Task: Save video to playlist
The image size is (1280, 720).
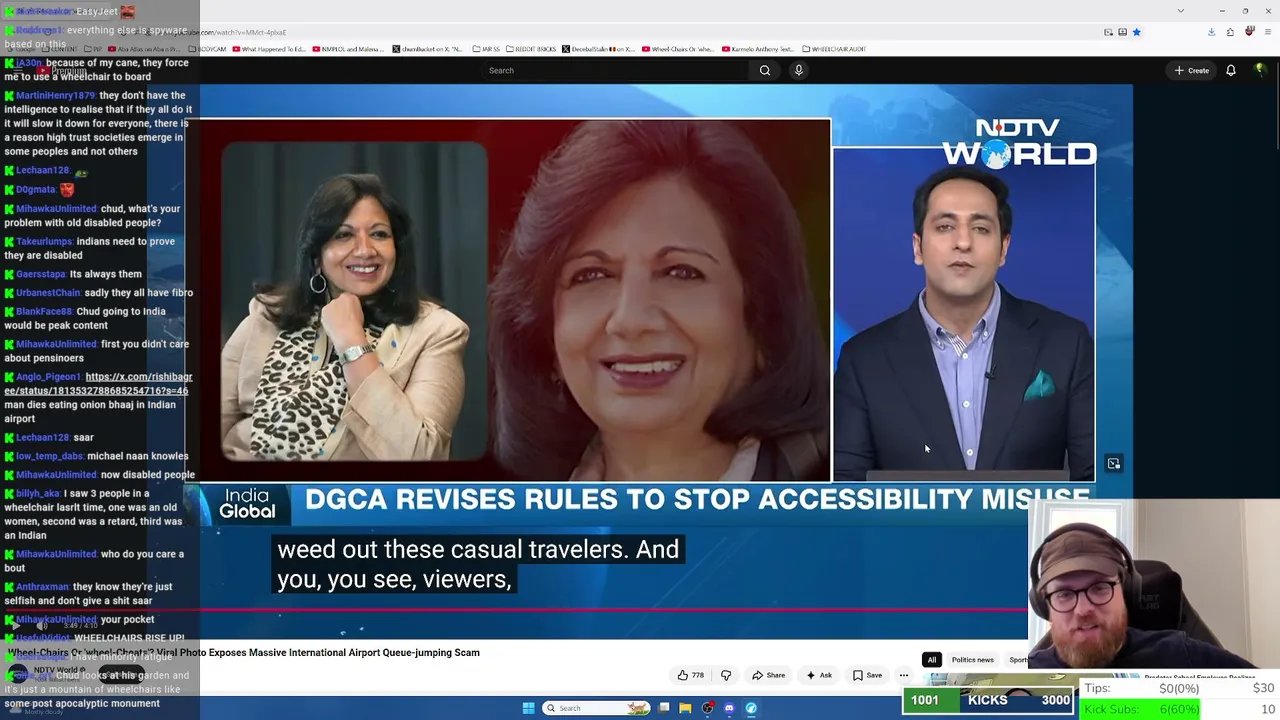Action: point(866,675)
